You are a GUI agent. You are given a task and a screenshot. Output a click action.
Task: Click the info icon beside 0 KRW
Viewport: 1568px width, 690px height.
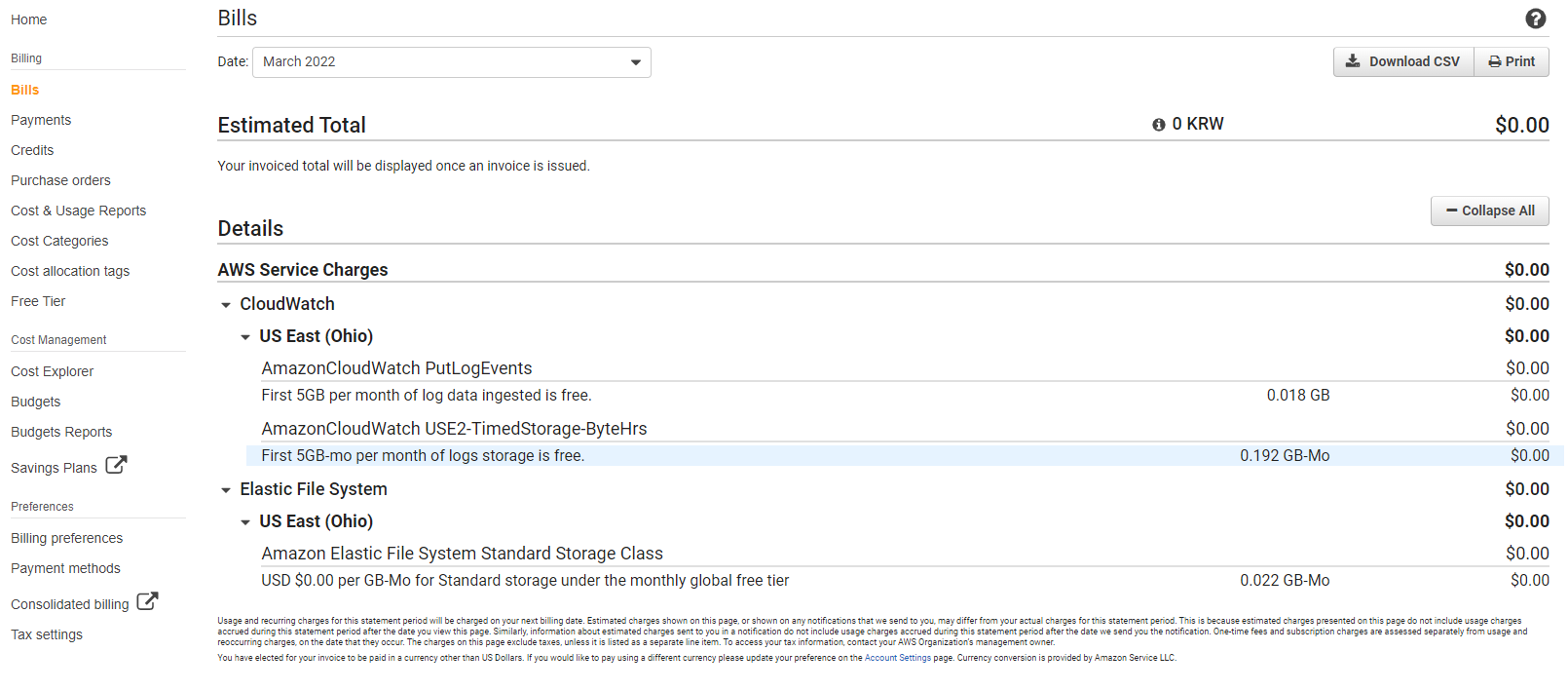pos(1159,125)
